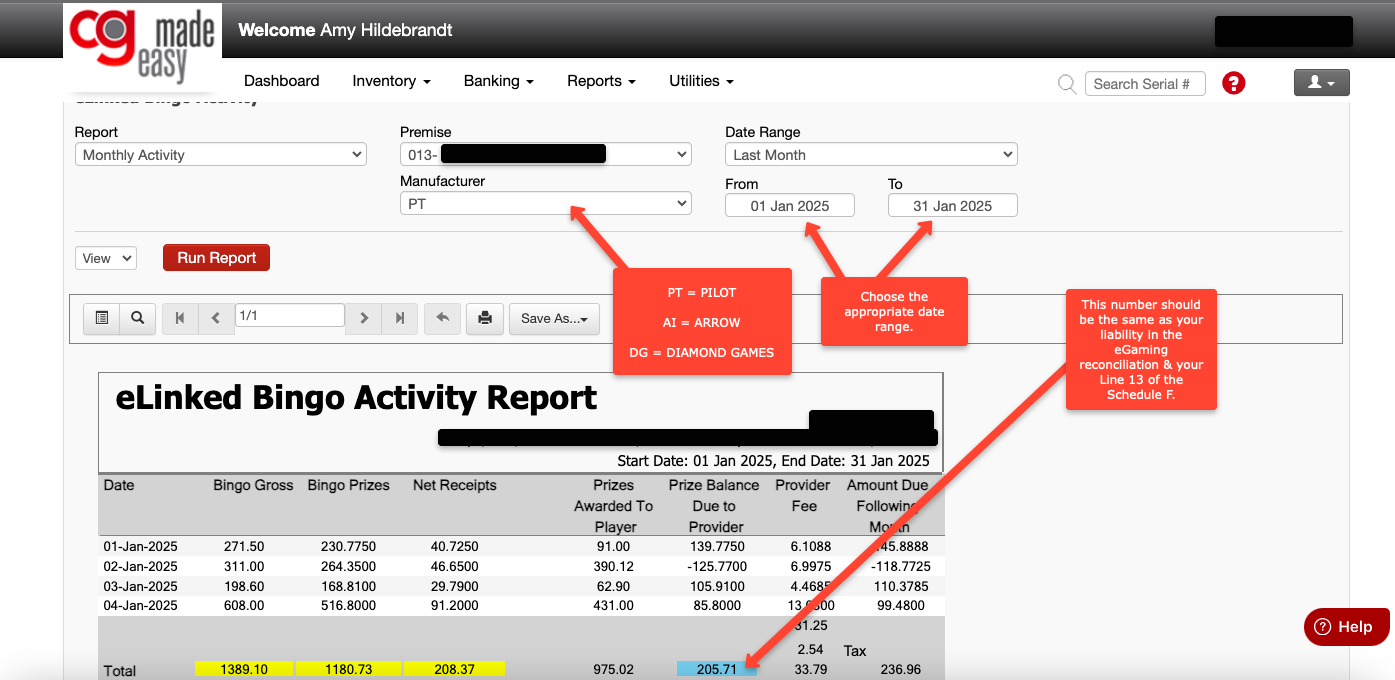1395x680 pixels.
Task: Open the user account menu button
Action: pyautogui.click(x=1321, y=83)
